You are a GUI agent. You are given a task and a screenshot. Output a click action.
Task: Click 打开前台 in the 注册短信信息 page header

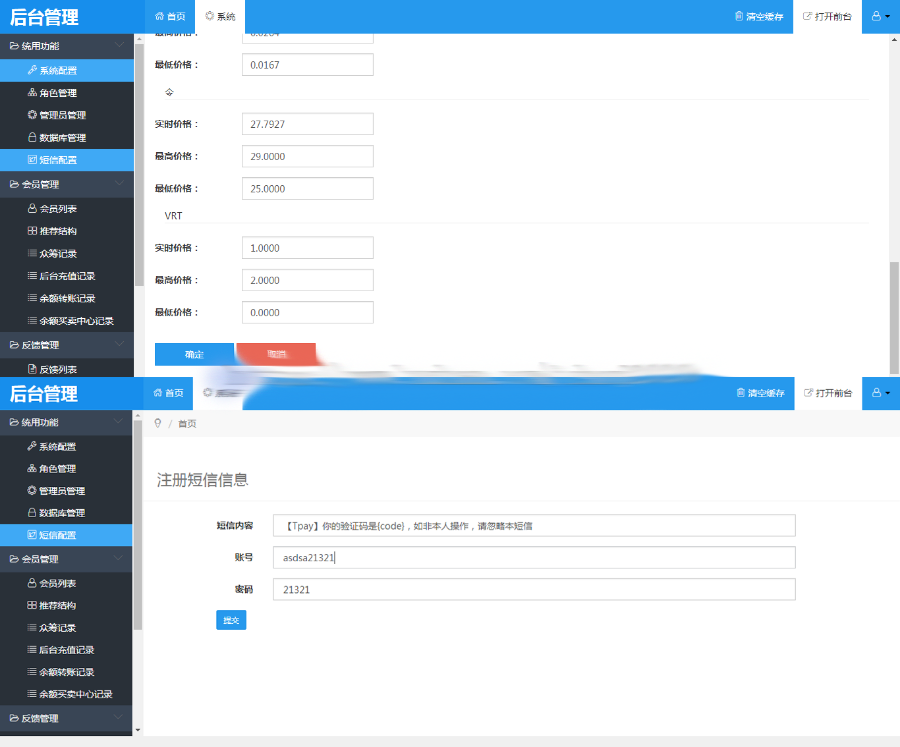[828, 393]
